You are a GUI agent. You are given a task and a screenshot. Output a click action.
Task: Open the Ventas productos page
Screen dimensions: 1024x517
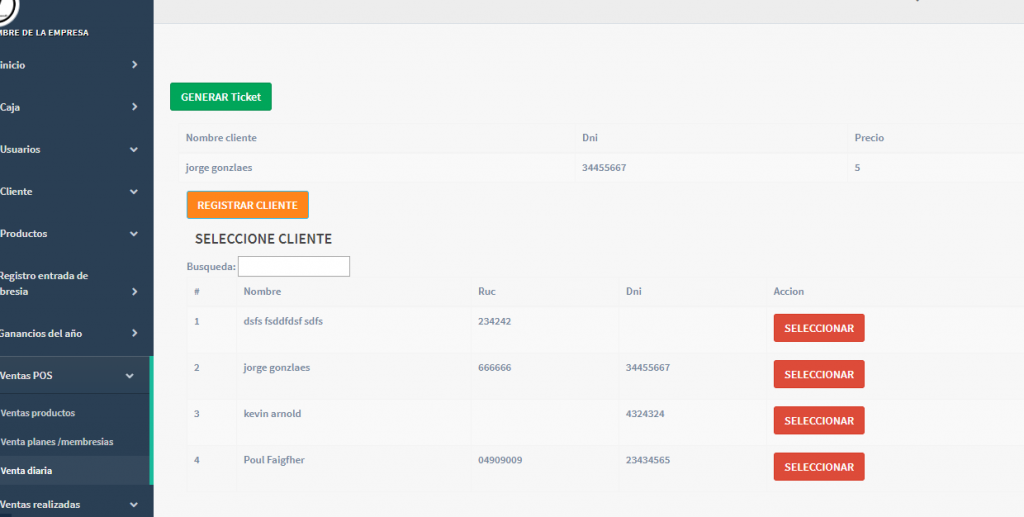pos(39,413)
